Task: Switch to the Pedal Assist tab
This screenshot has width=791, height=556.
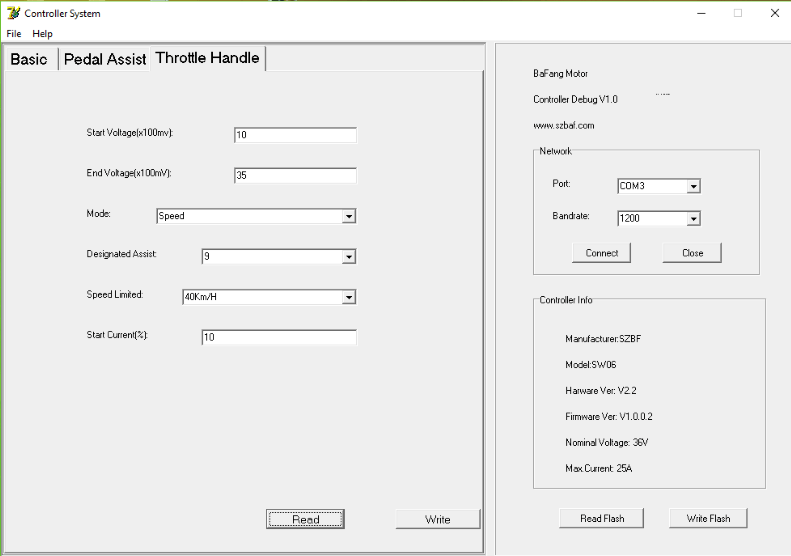Action: (x=105, y=59)
